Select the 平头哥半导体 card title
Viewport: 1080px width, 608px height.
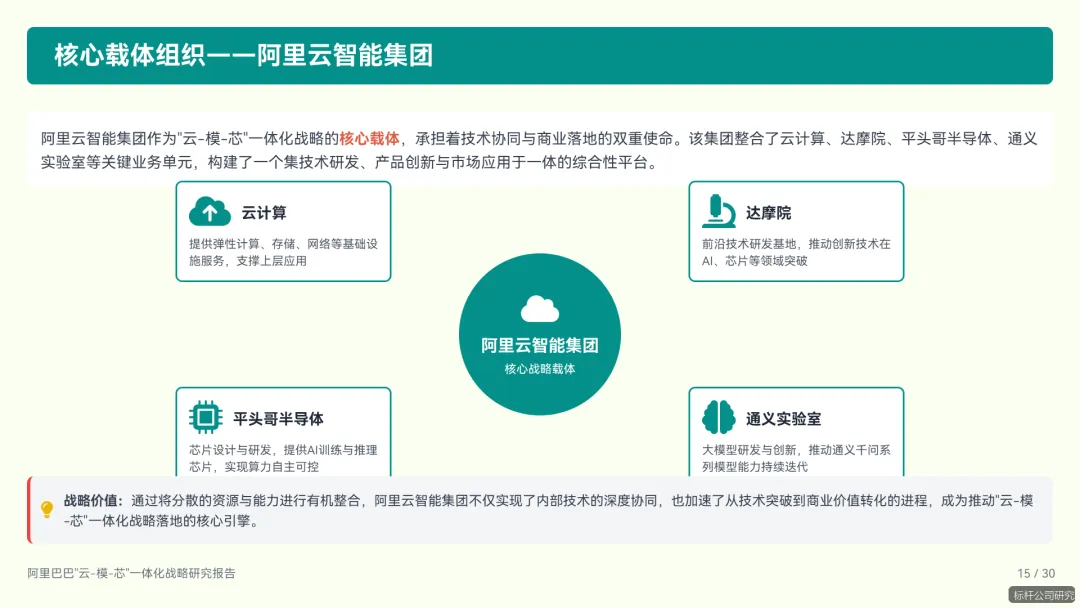[x=278, y=419]
